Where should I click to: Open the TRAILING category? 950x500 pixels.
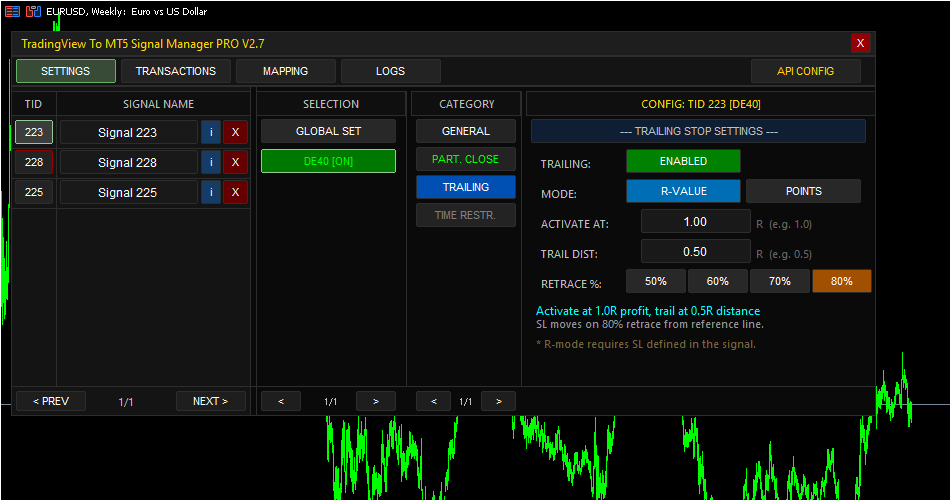[x=466, y=187]
